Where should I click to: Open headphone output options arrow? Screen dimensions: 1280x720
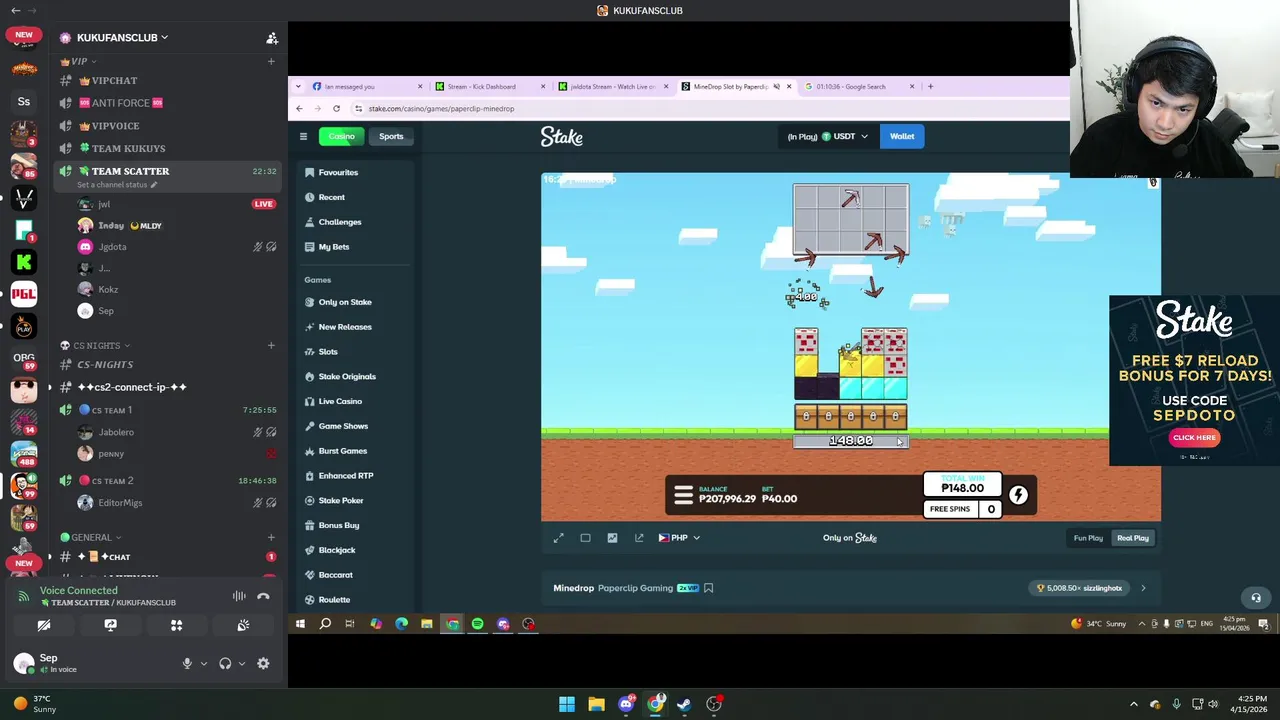[x=241, y=663]
